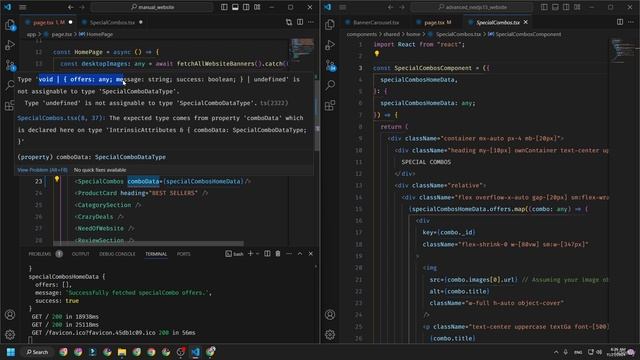Image resolution: width=640 pixels, height=360 pixels.
Task: Open Explorer in the left VS Code window
Action: 10,25
